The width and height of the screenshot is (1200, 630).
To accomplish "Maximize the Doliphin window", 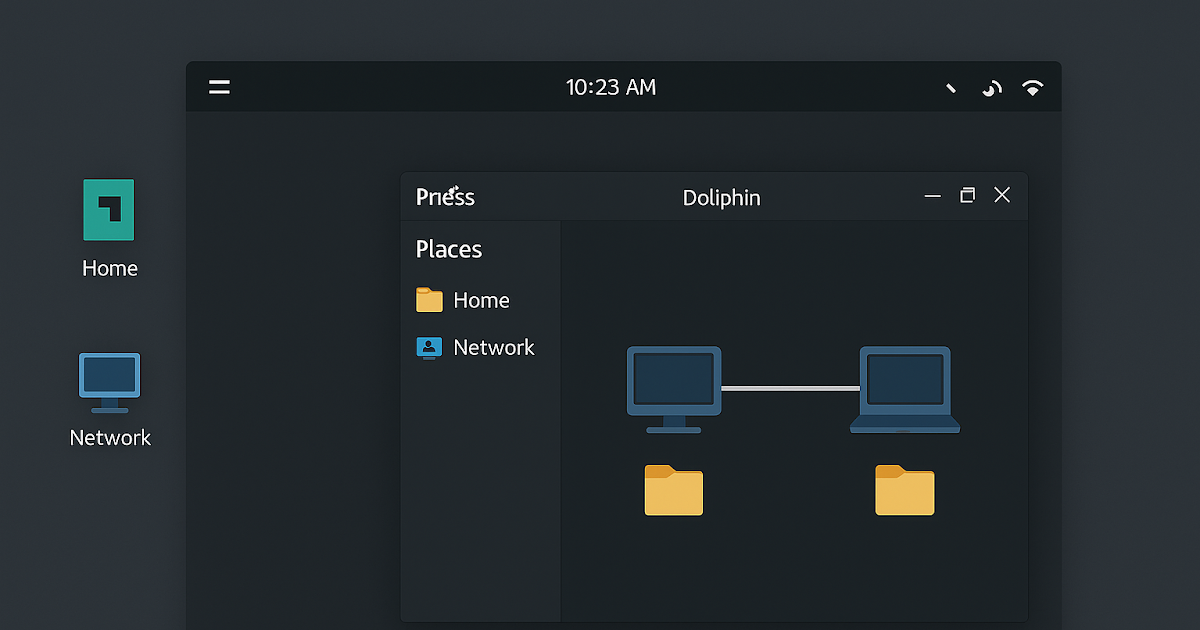I will click(x=967, y=195).
